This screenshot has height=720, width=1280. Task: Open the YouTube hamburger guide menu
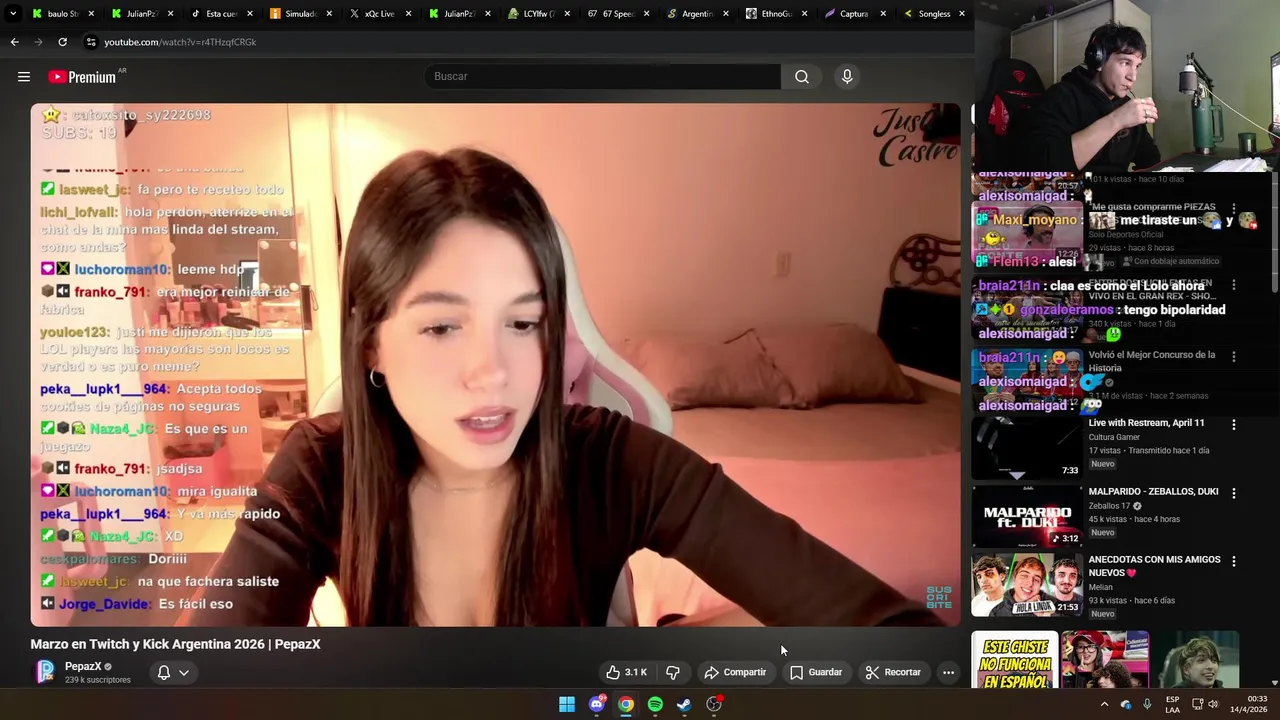tap(24, 77)
